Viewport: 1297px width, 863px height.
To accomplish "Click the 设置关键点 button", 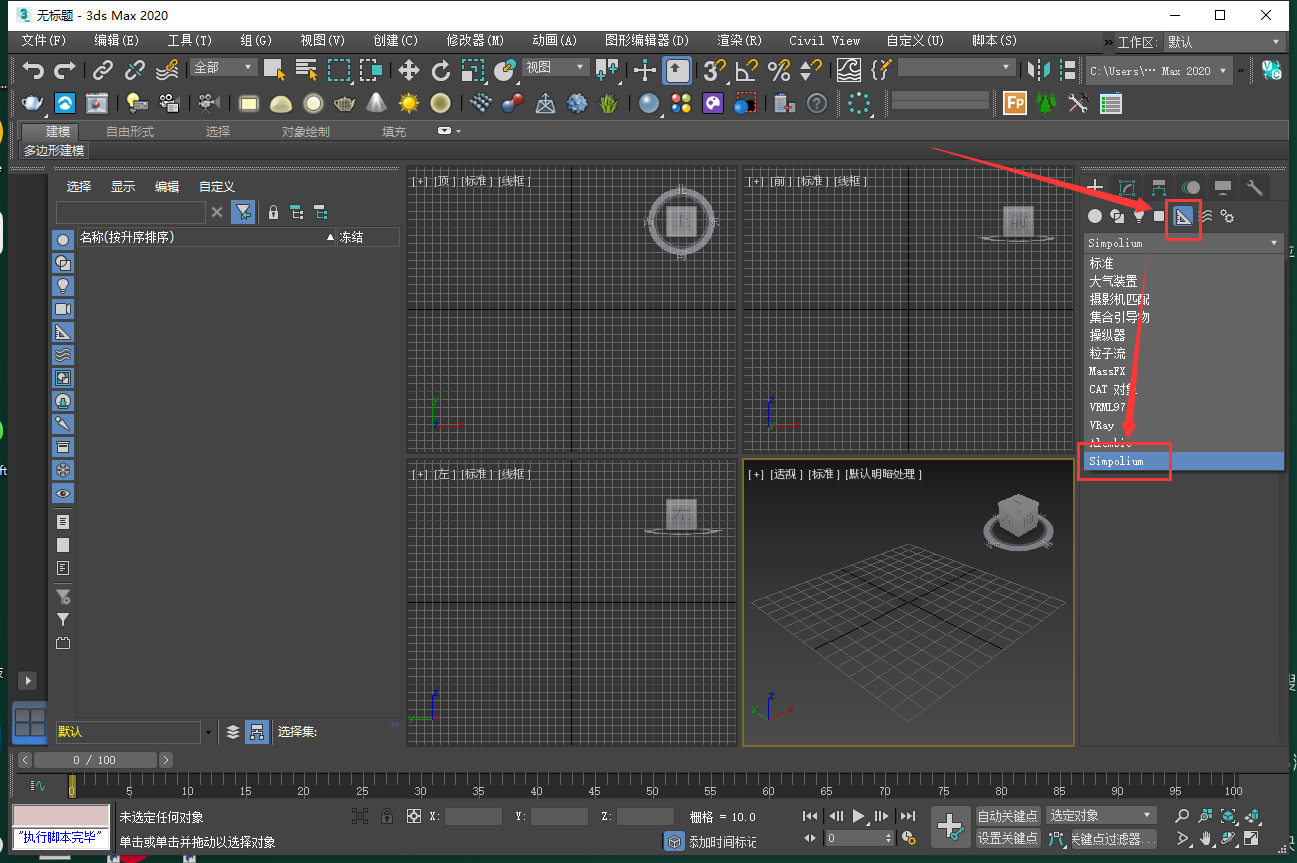I will click(1008, 838).
